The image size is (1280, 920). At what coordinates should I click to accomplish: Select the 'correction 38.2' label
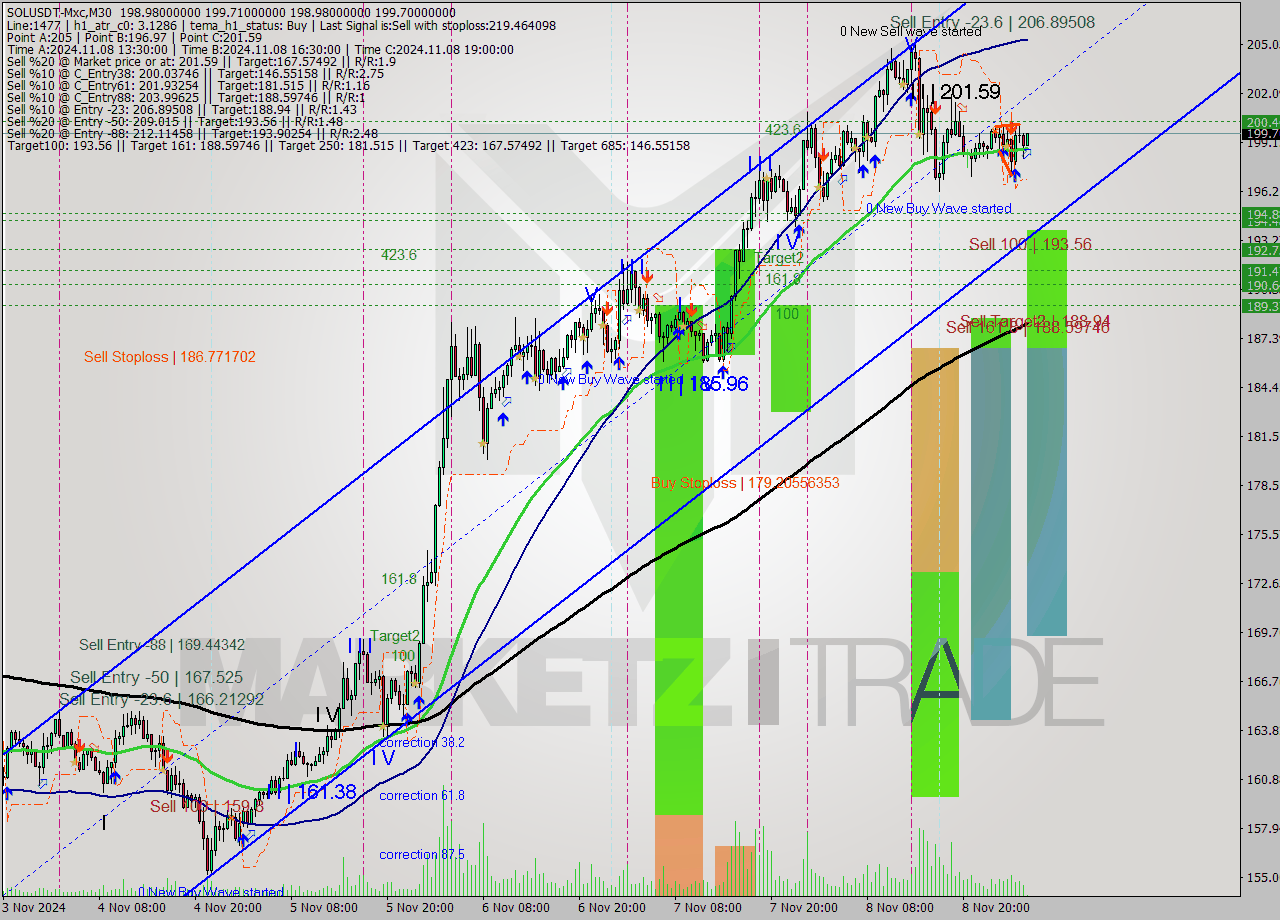pos(421,742)
